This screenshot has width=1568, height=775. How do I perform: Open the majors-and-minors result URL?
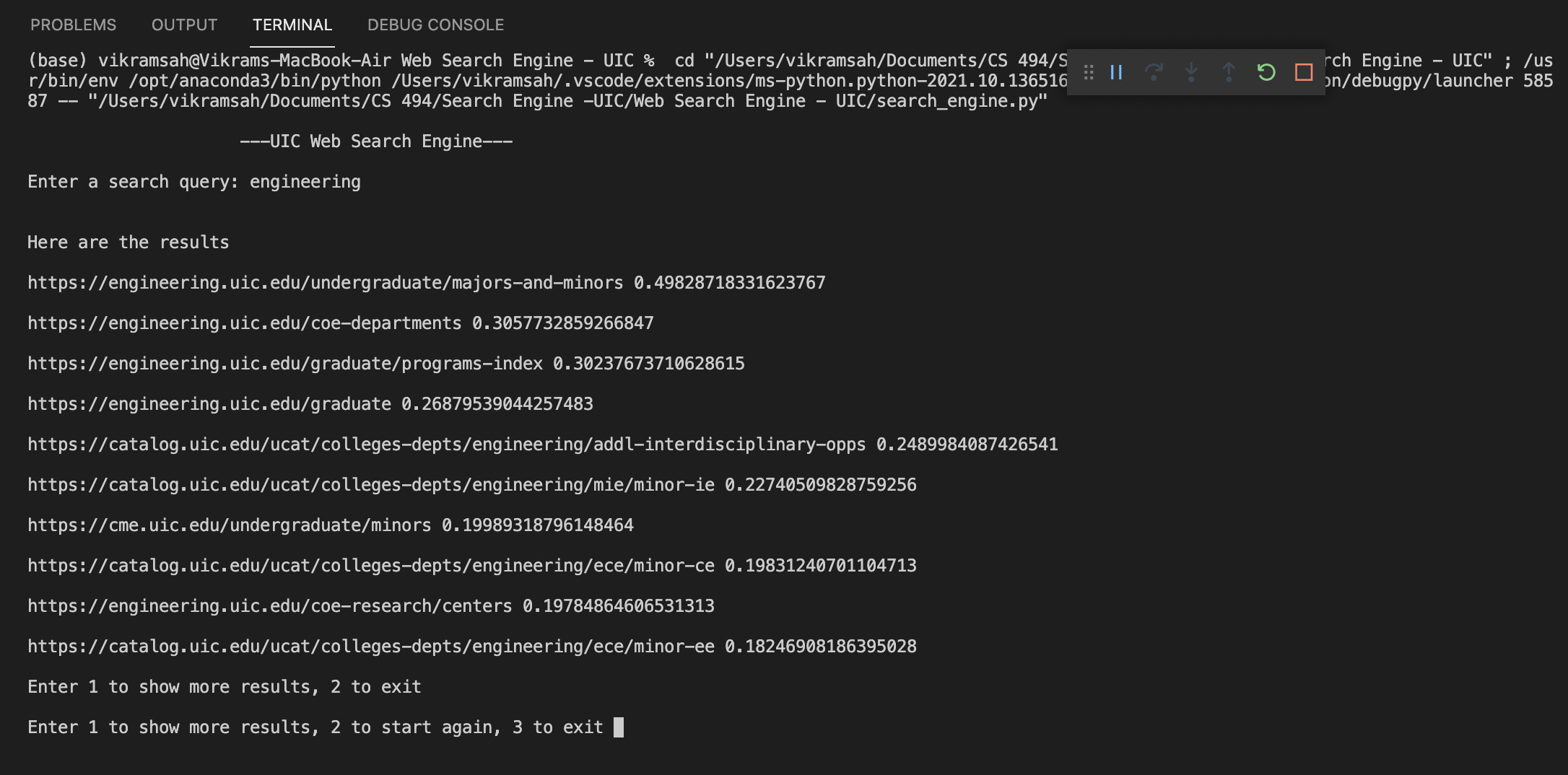(325, 283)
